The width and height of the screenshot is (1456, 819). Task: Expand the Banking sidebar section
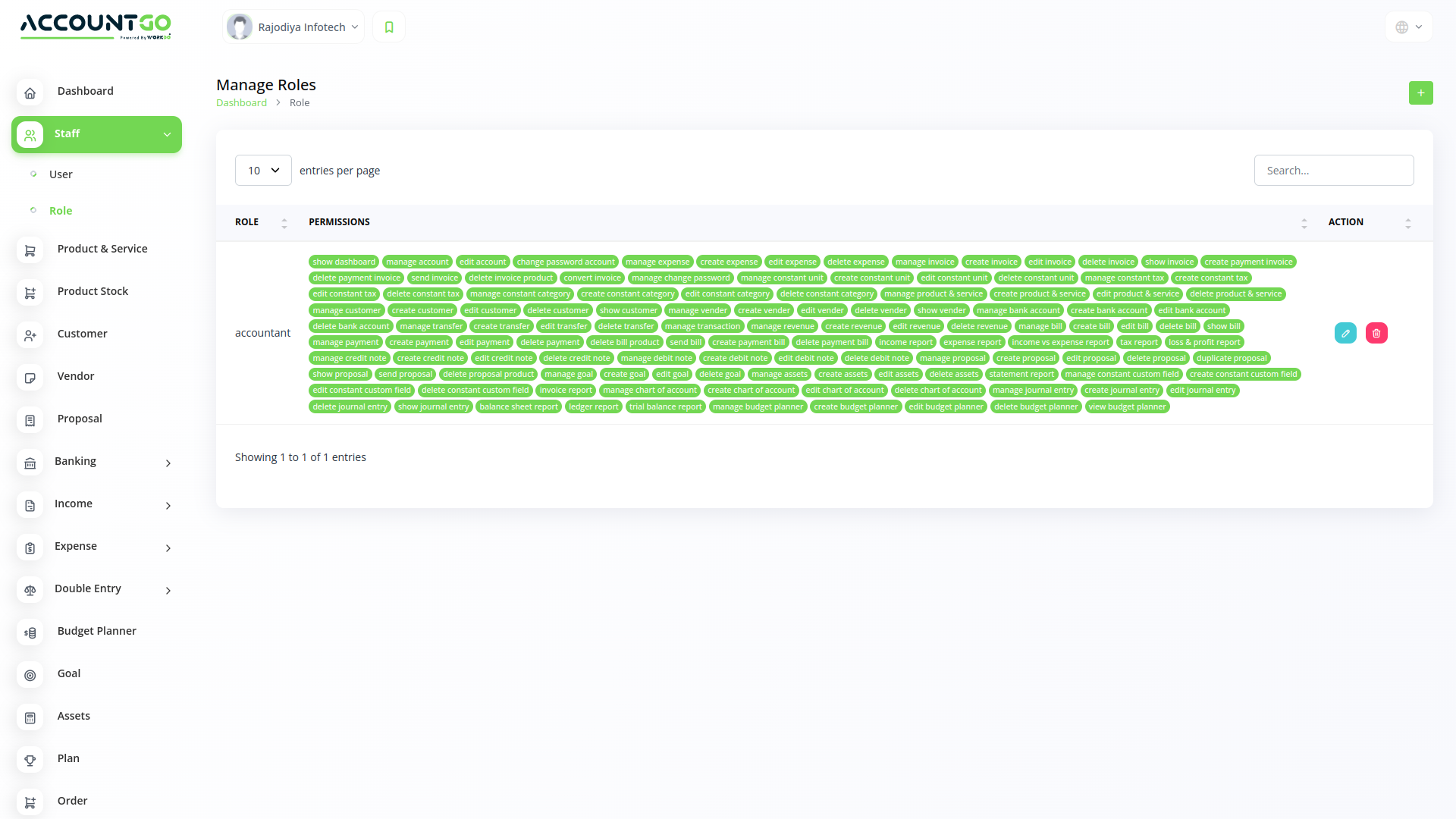pyautogui.click(x=96, y=462)
